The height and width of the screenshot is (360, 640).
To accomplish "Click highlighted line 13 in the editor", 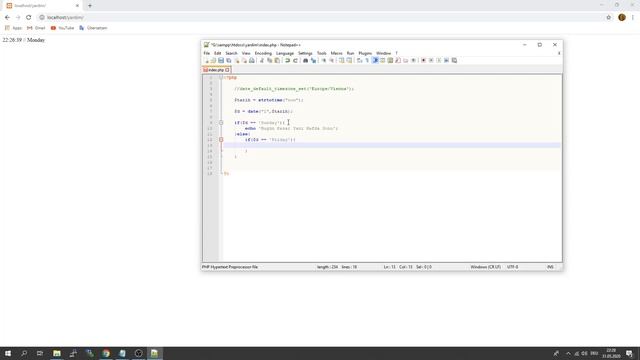I will [391, 145].
